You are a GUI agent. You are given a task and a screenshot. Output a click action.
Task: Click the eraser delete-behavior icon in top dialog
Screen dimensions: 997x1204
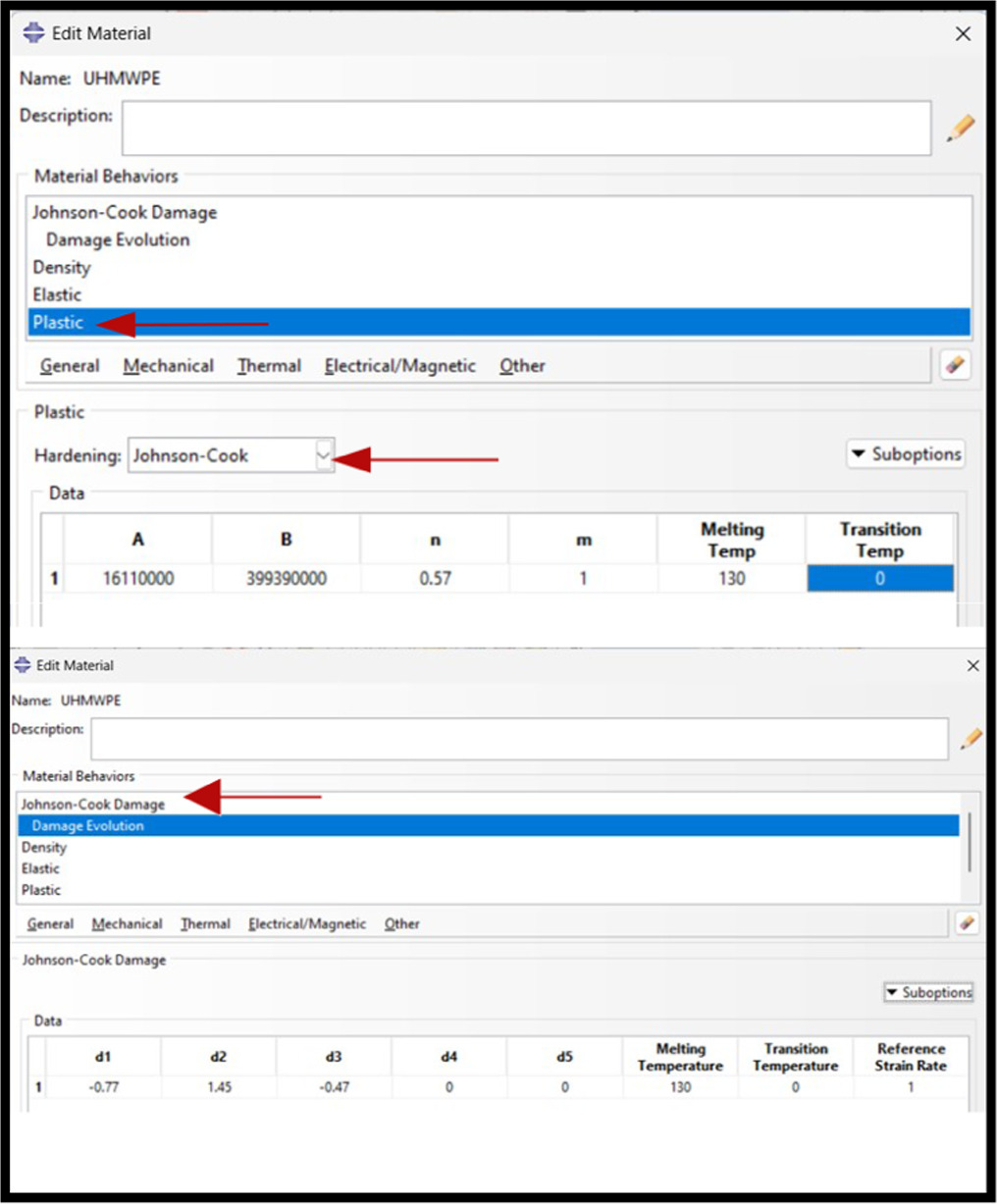[x=955, y=365]
